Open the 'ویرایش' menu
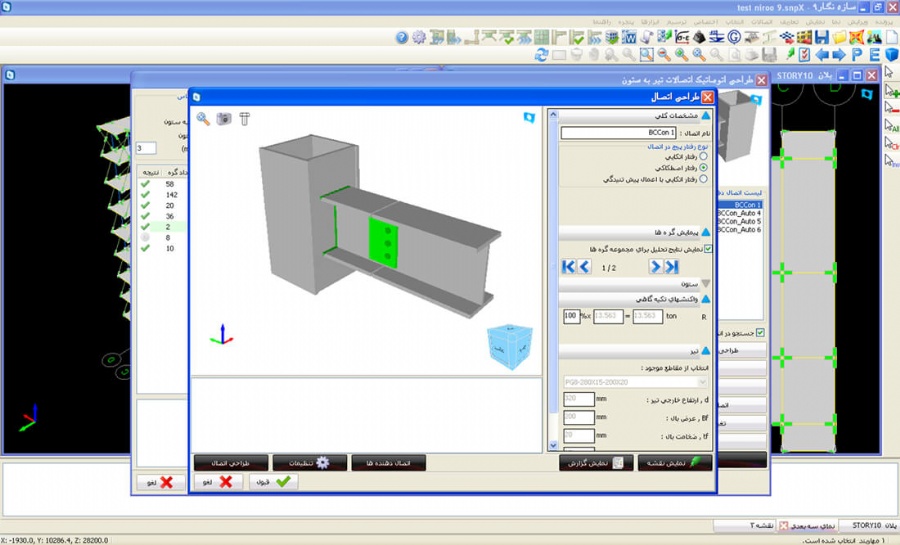The width and height of the screenshot is (900, 545). (857, 20)
